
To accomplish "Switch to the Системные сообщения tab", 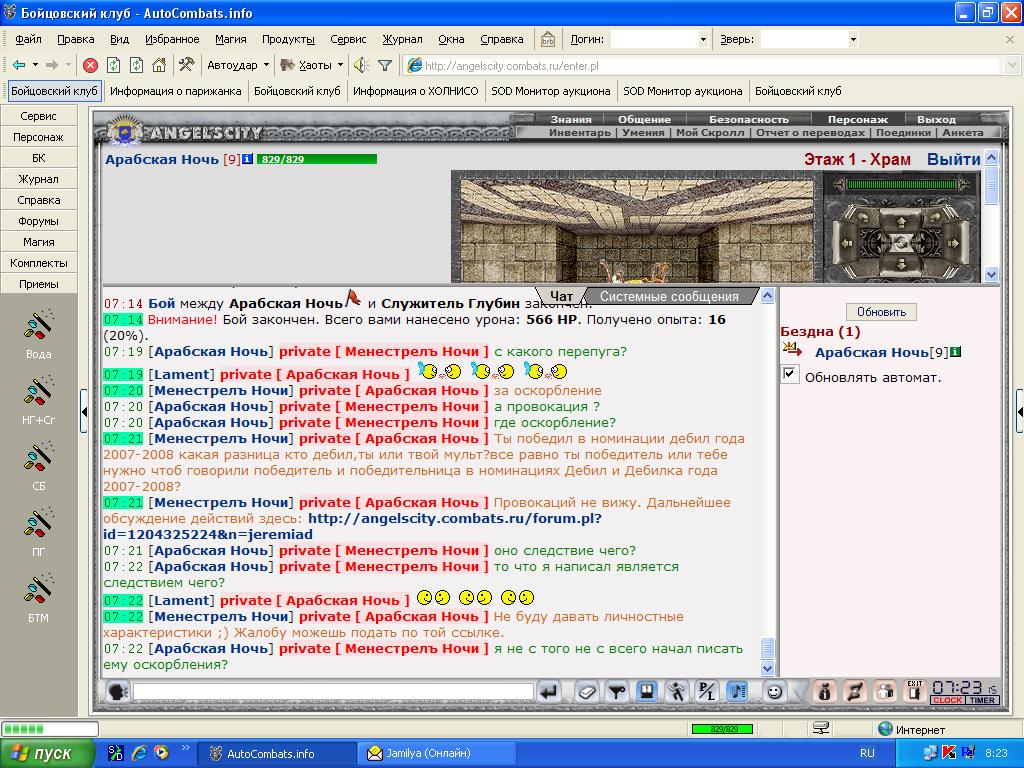I will [x=669, y=296].
